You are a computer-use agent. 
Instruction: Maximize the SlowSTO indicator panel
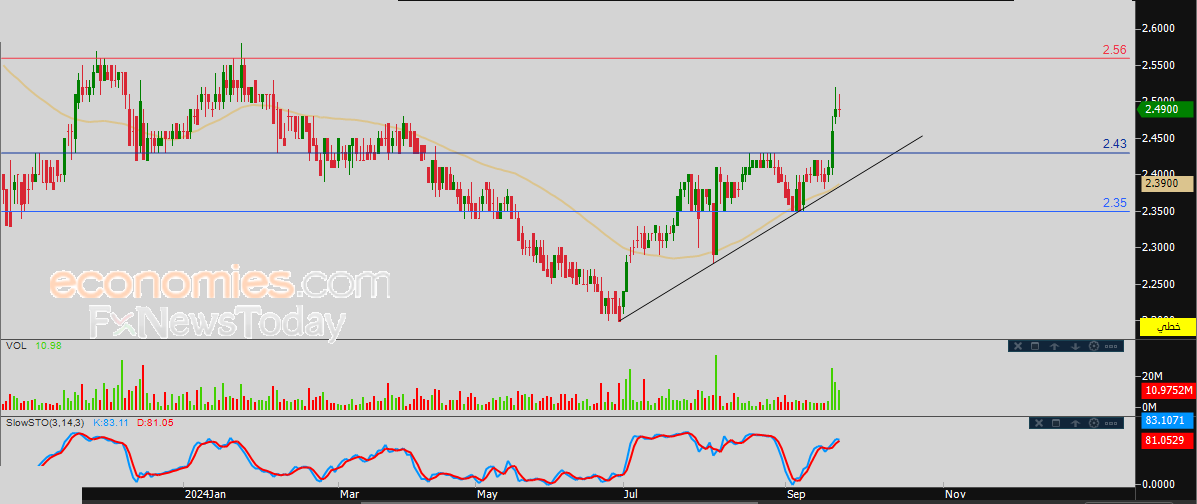1057,422
